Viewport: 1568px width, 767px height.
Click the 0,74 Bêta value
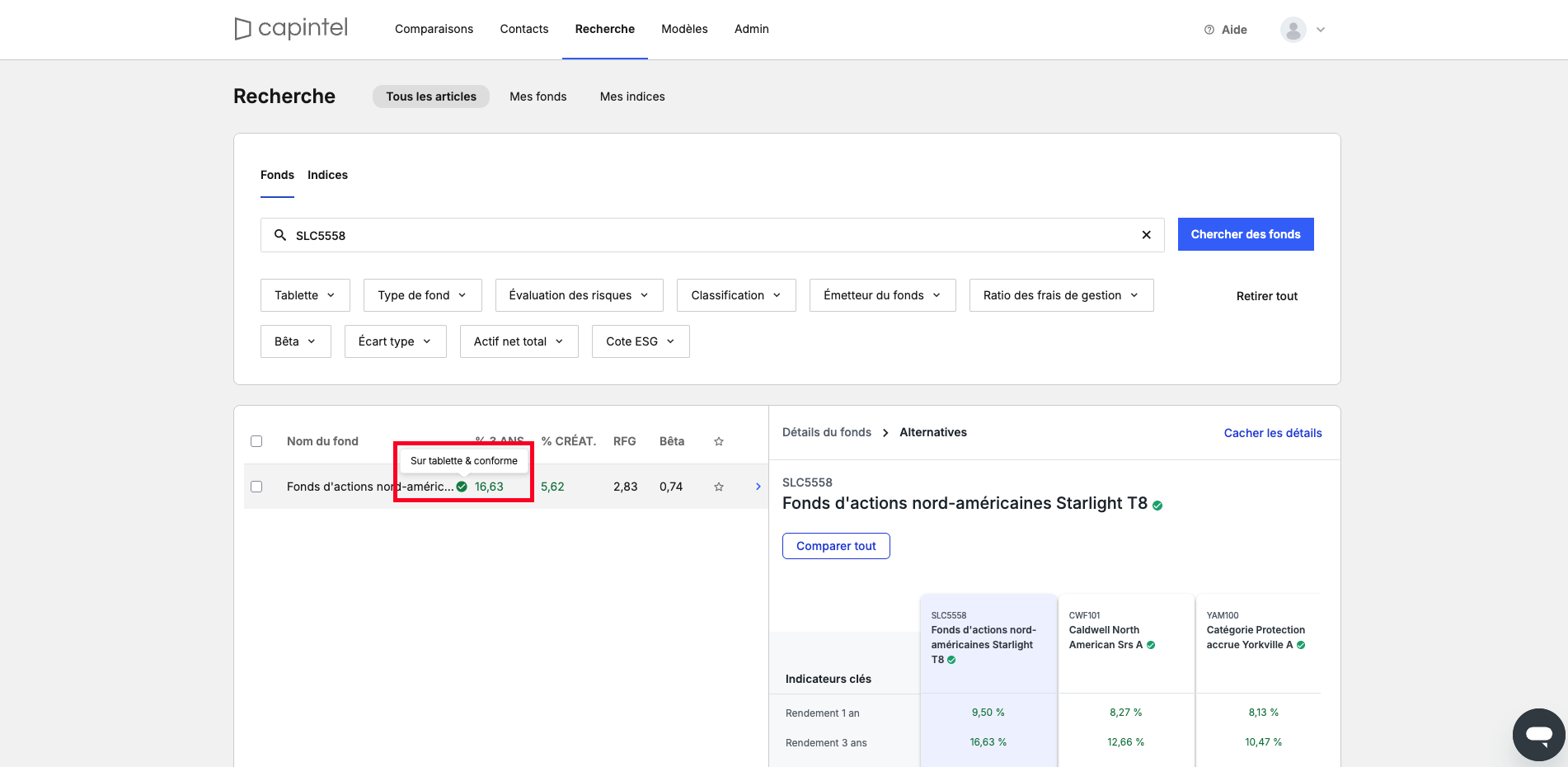pyautogui.click(x=671, y=487)
